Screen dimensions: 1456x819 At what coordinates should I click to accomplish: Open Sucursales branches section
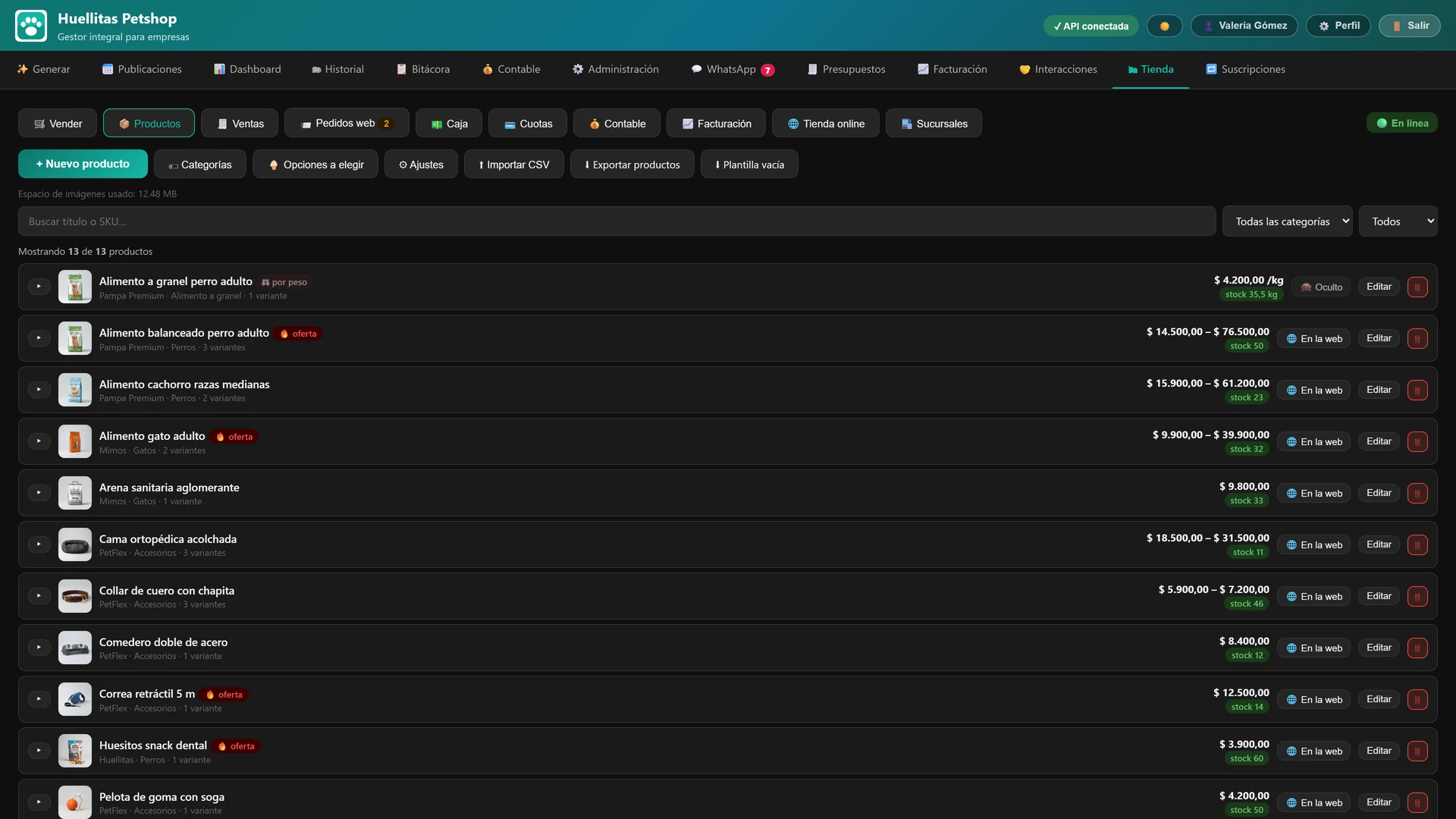pyautogui.click(x=934, y=124)
